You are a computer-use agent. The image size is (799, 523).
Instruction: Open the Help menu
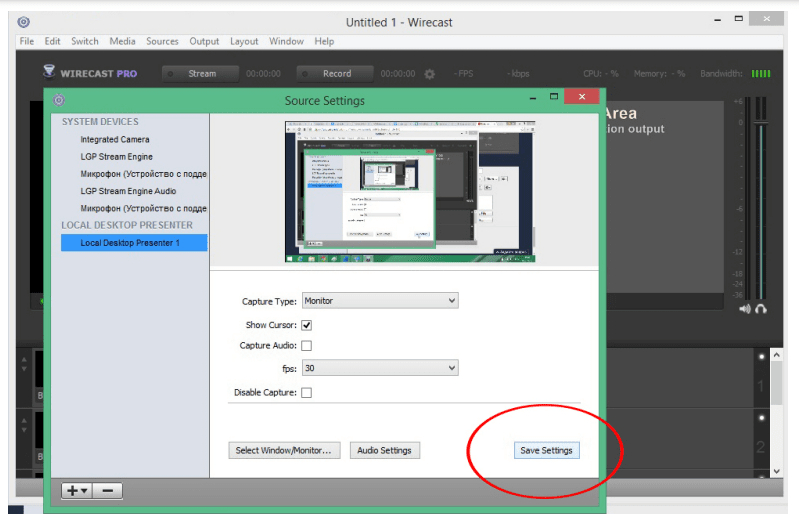(324, 41)
